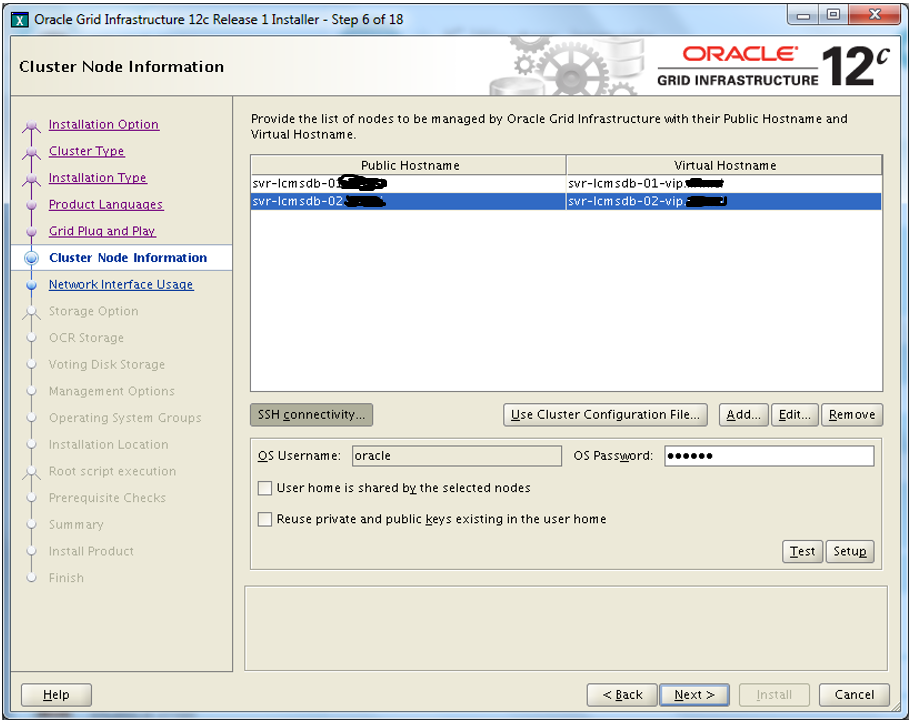
Task: Proceed with the Next button
Action: click(x=694, y=695)
